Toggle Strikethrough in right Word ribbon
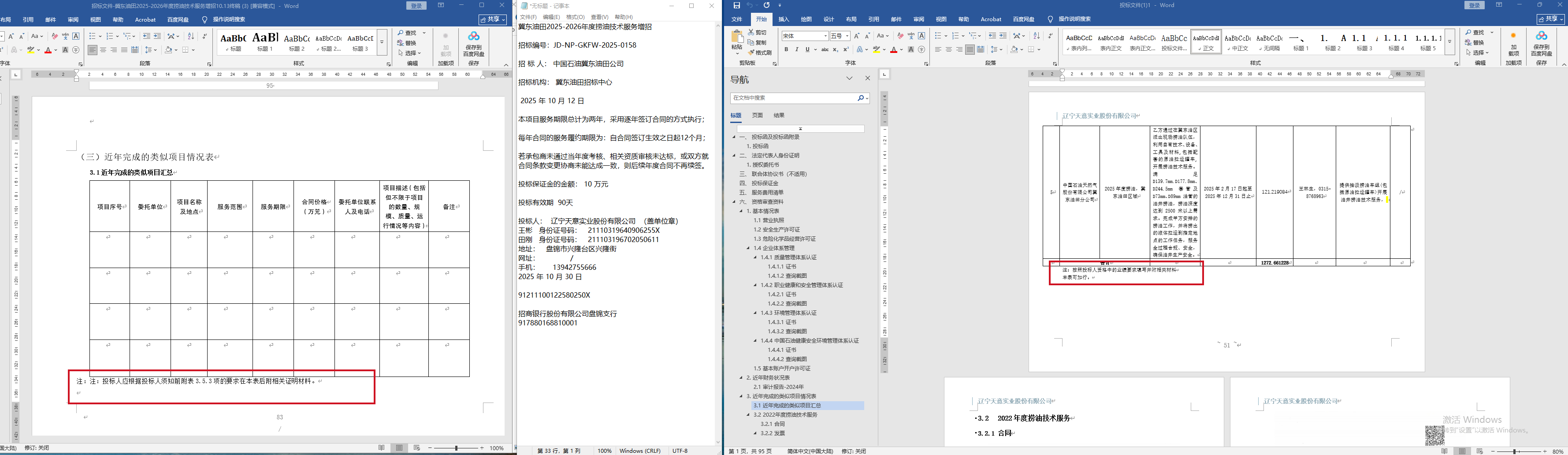This screenshot has width=1568, height=455. (x=825, y=49)
